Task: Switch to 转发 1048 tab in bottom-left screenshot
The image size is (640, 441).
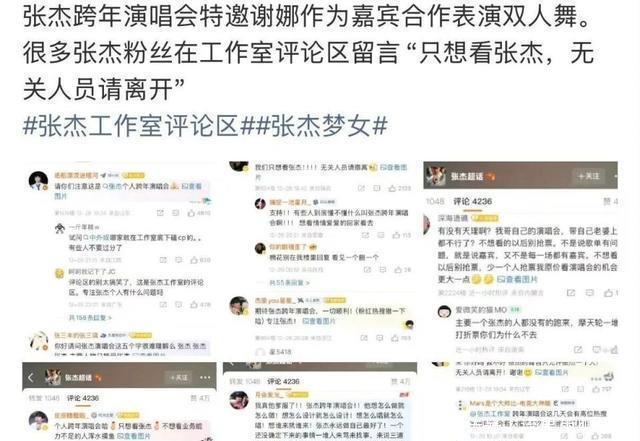Action: pyautogui.click(x=44, y=398)
